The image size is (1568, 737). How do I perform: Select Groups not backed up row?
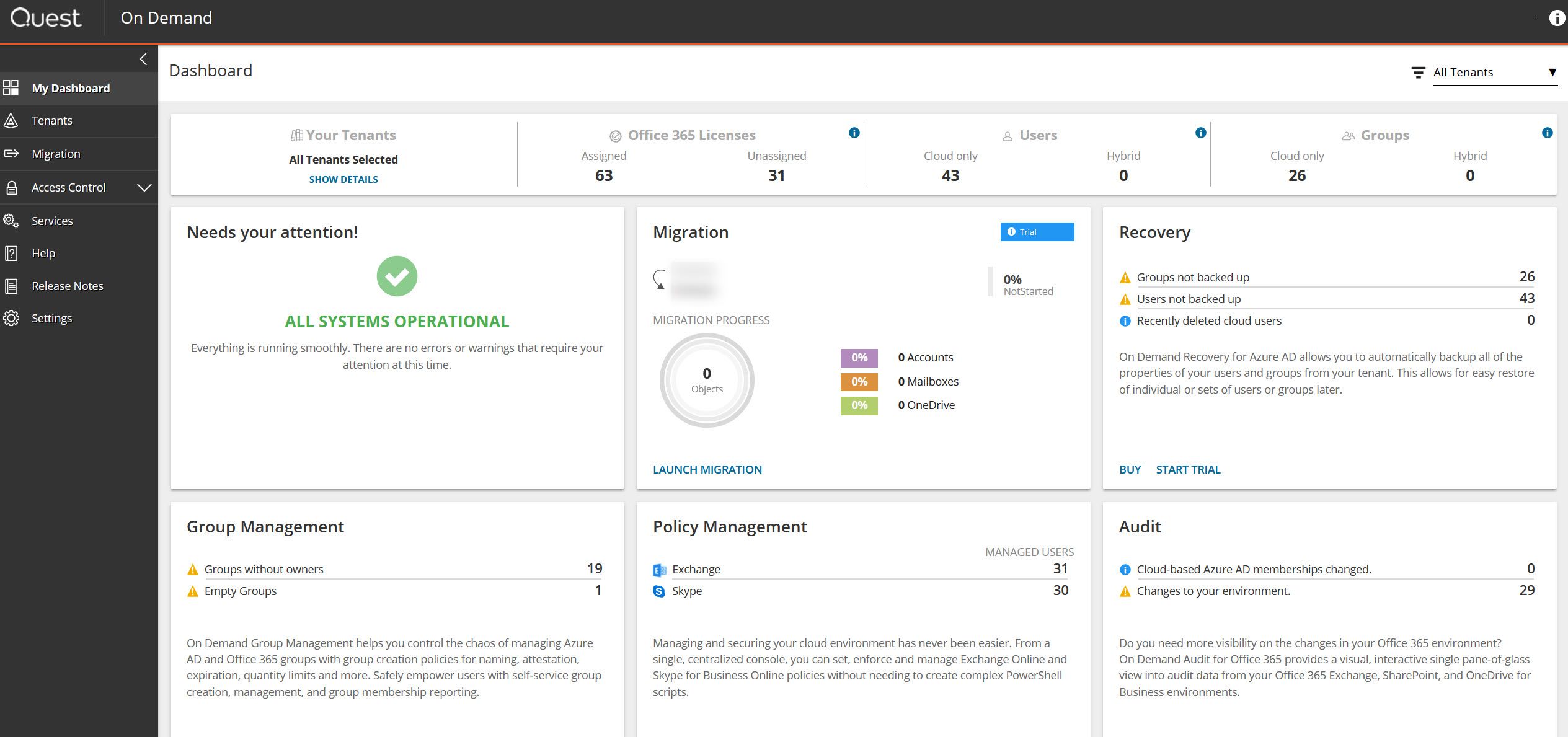[x=1327, y=277]
